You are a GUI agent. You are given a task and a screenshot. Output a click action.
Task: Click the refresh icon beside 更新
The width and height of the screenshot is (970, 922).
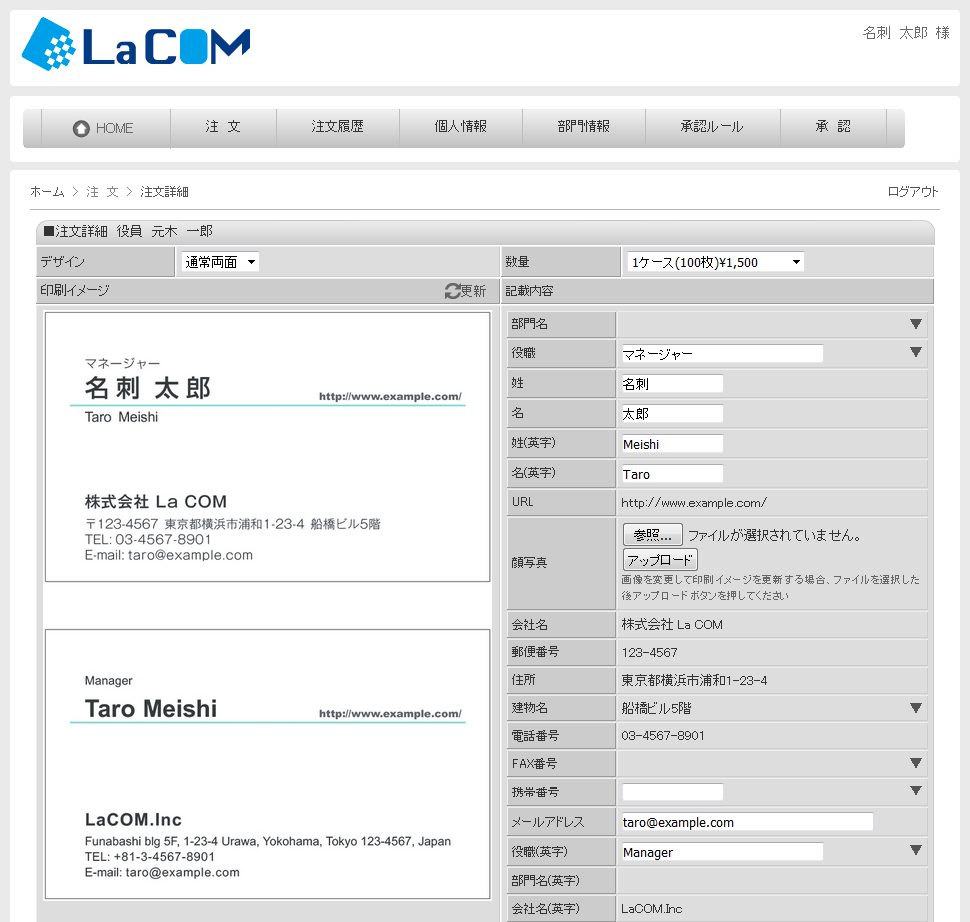coord(453,291)
